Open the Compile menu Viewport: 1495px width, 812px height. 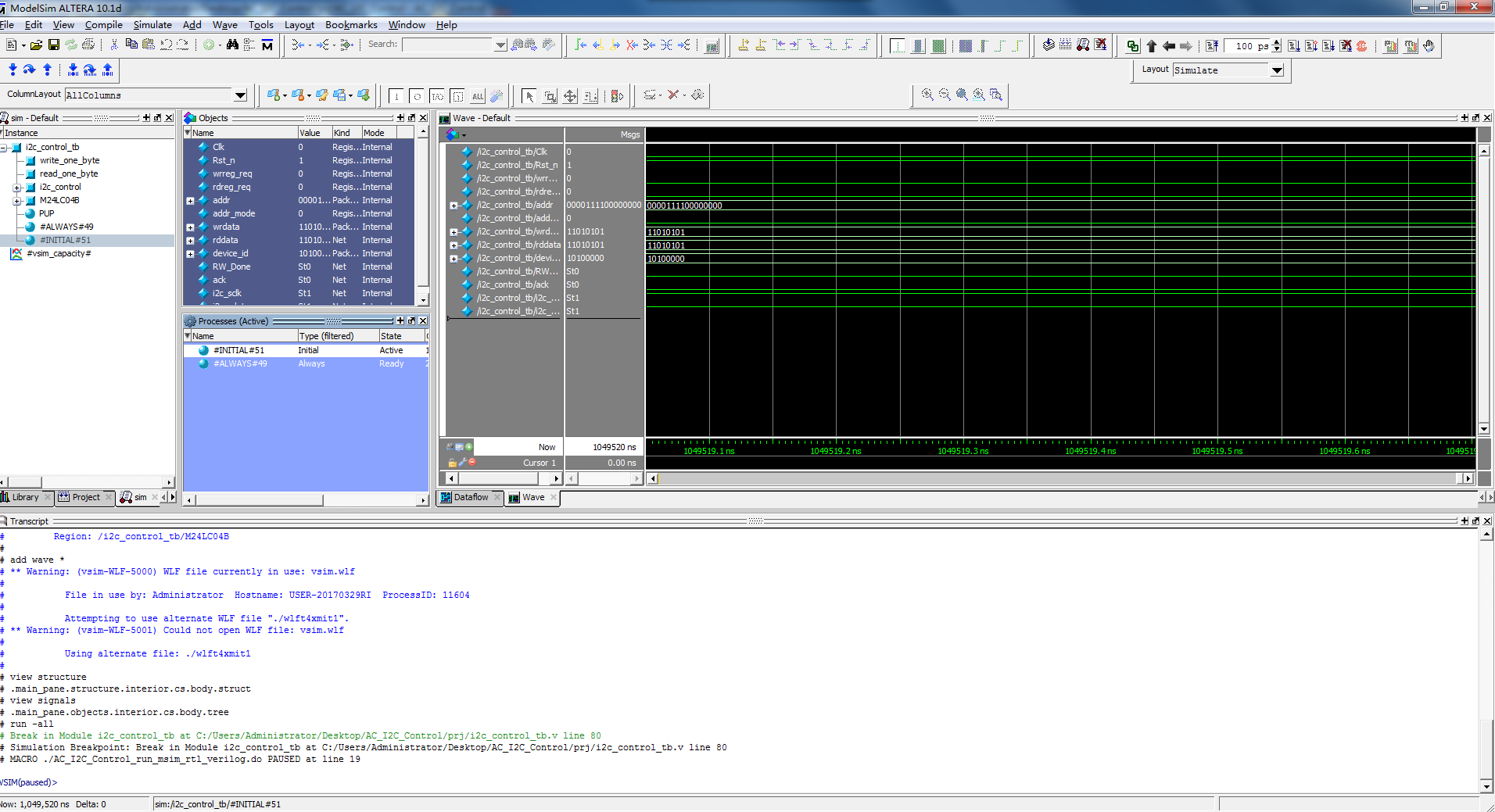point(103,25)
